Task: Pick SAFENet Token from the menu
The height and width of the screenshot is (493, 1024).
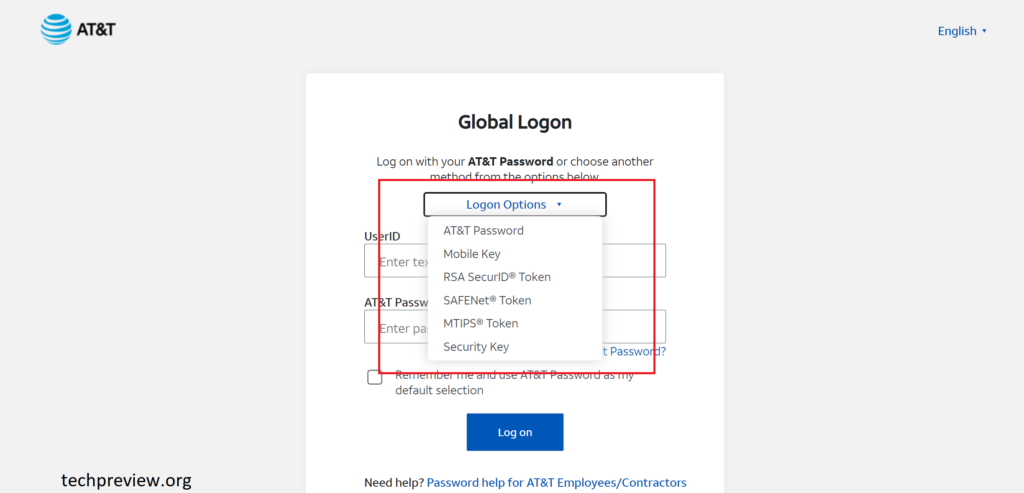Action: 487,300
